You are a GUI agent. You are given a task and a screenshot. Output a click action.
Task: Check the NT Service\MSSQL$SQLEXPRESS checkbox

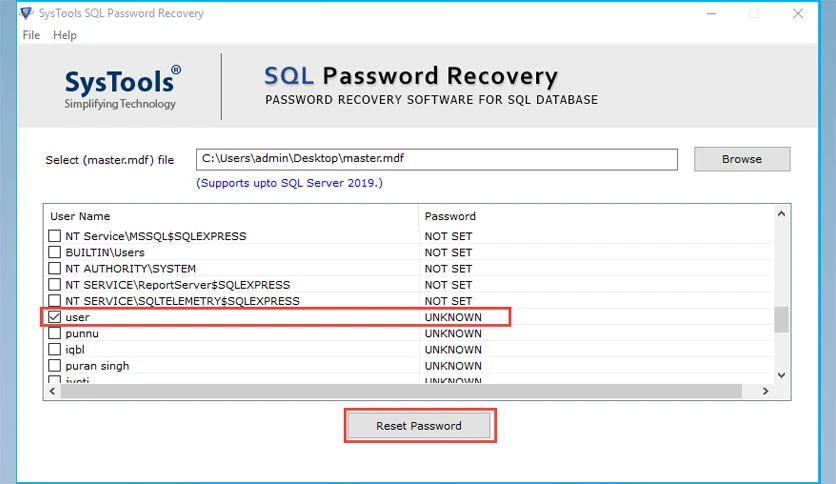[x=54, y=236]
